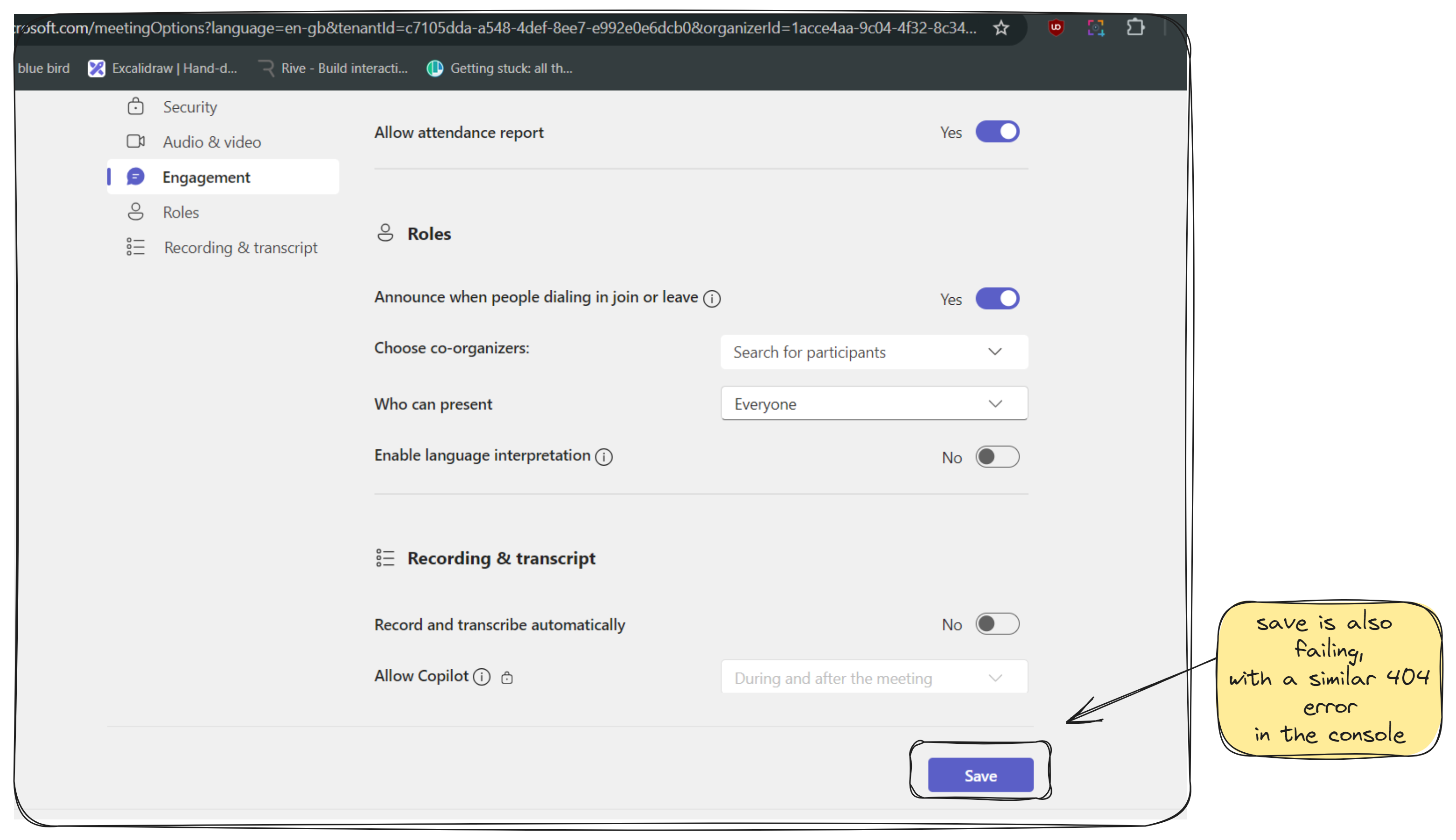Show info for Announce when people dialing in

(712, 298)
